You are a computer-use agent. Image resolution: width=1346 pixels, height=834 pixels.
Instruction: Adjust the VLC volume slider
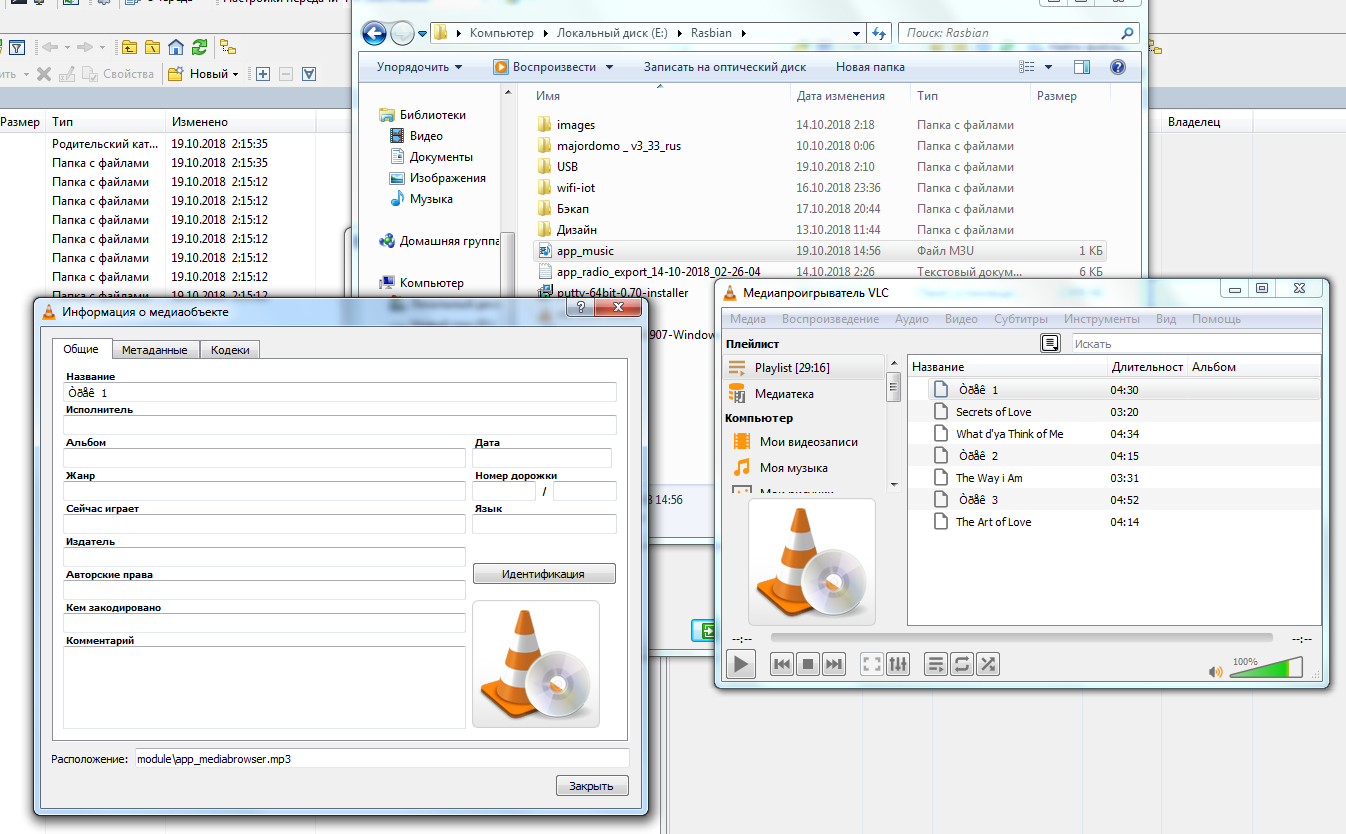[1266, 669]
